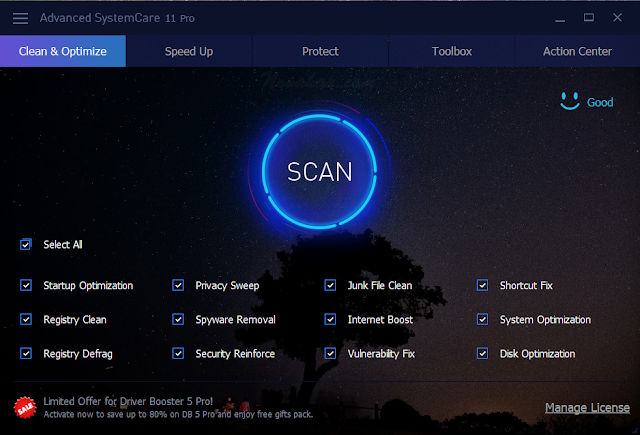
Task: Minimize the Advanced SystemCare window
Action: coord(560,18)
